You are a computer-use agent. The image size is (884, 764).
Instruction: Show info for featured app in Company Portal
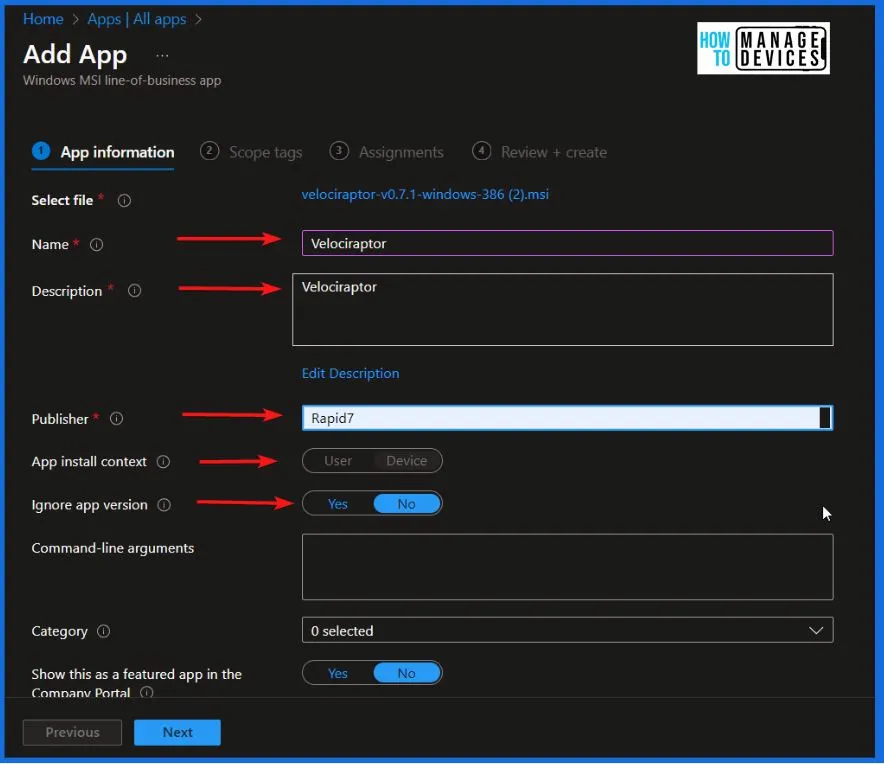147,692
